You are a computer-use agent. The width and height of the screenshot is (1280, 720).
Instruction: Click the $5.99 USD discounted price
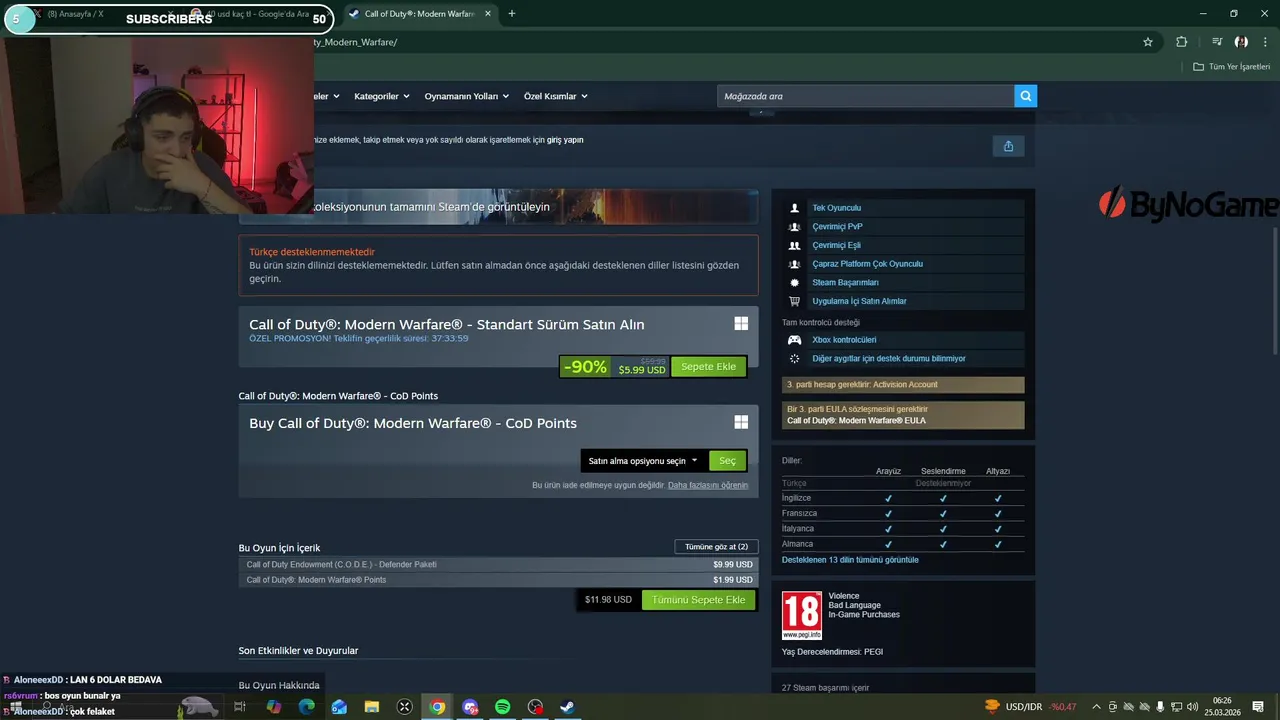click(641, 371)
